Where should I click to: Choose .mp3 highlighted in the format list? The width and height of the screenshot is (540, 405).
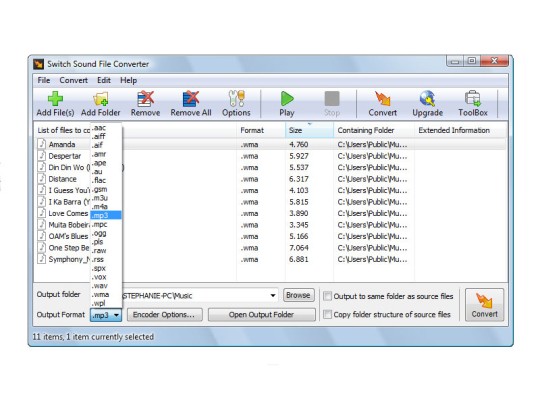tap(106, 215)
